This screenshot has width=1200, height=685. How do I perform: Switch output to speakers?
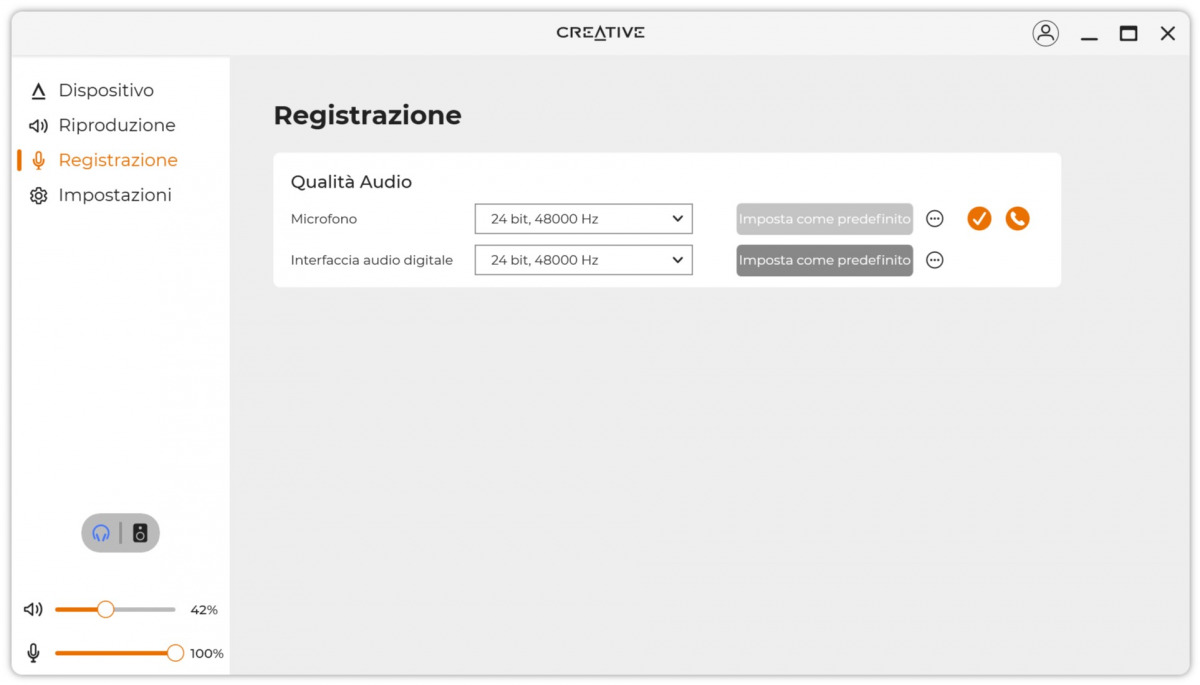(x=140, y=533)
